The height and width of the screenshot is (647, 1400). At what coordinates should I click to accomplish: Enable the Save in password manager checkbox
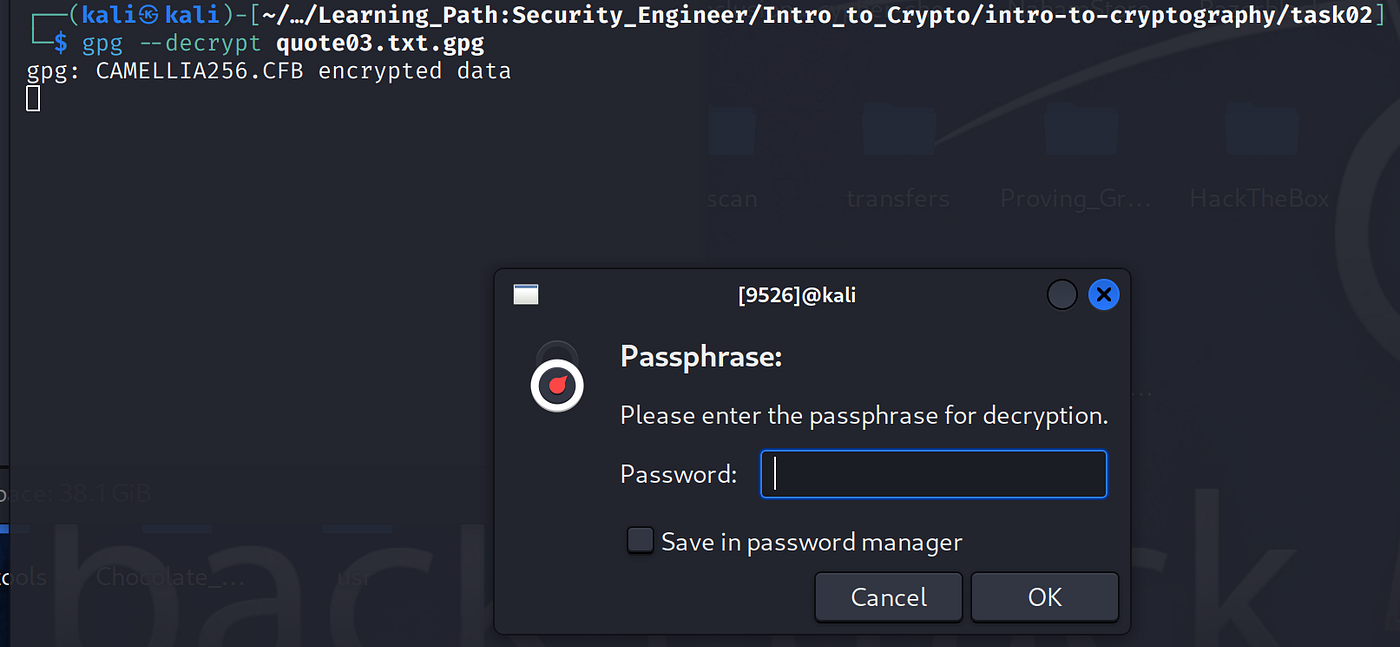[x=640, y=541]
